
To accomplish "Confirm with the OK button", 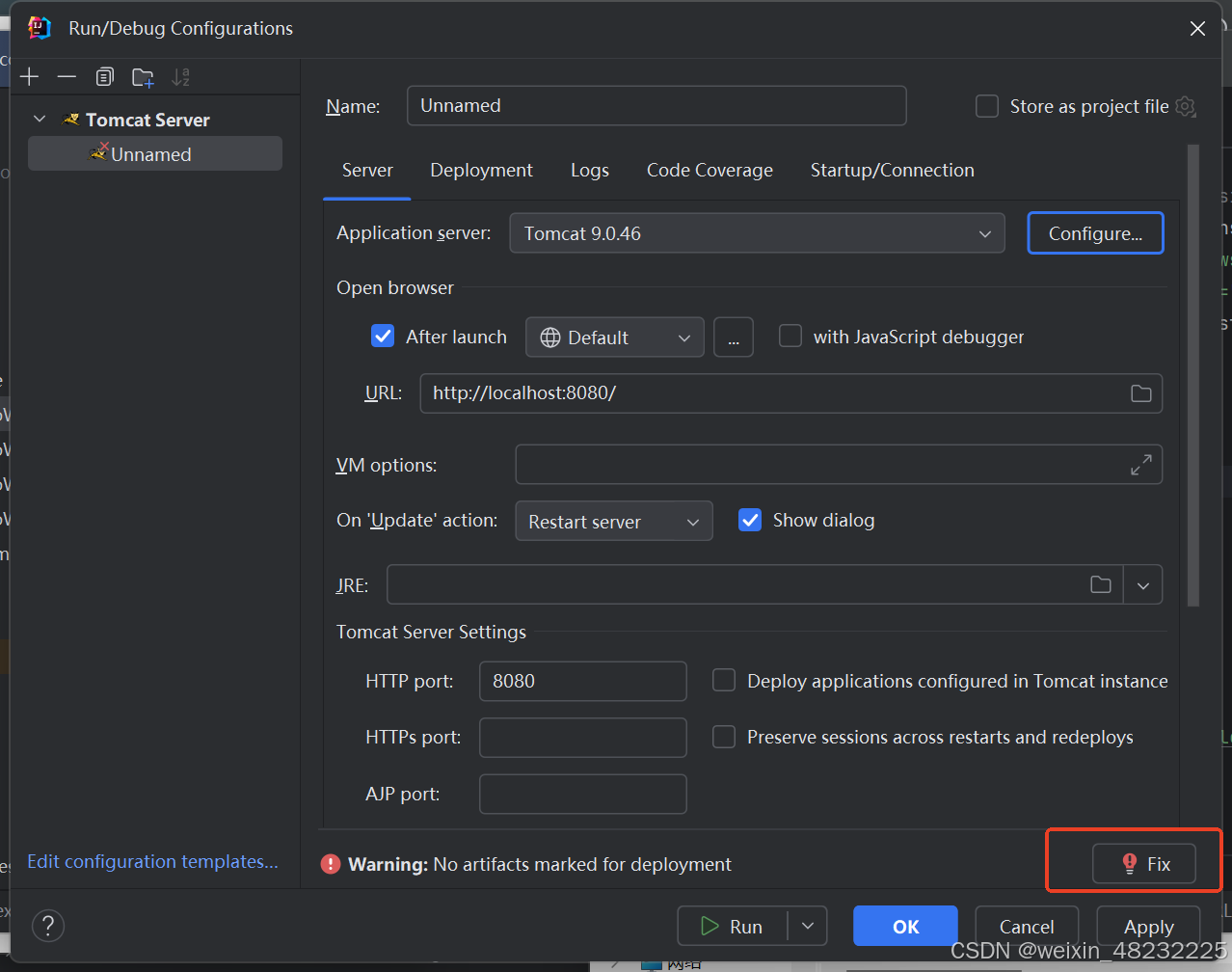I will 905,926.
